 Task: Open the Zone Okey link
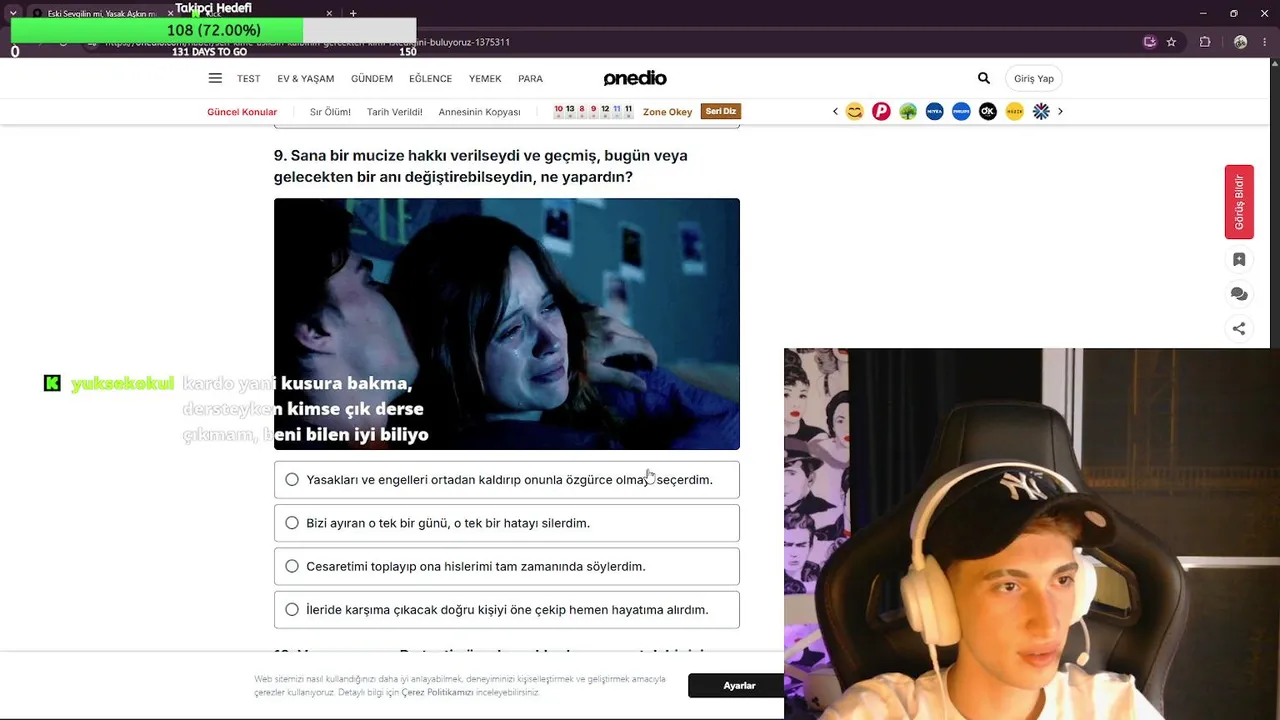coord(667,112)
